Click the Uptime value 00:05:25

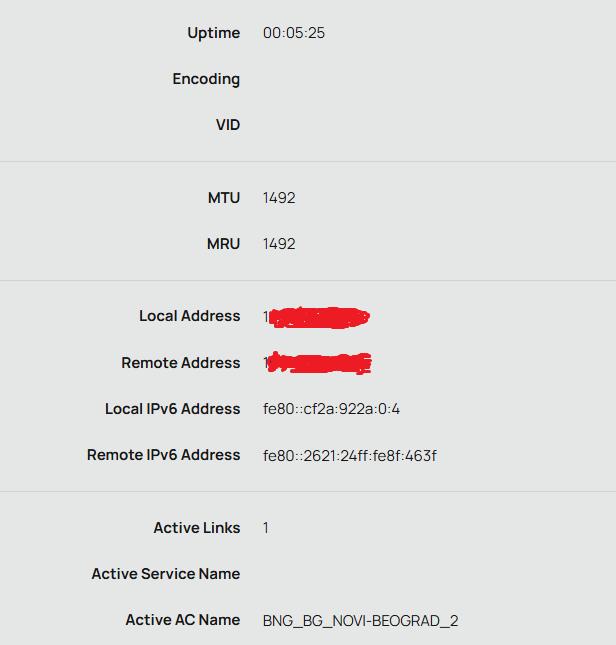[x=293, y=33]
